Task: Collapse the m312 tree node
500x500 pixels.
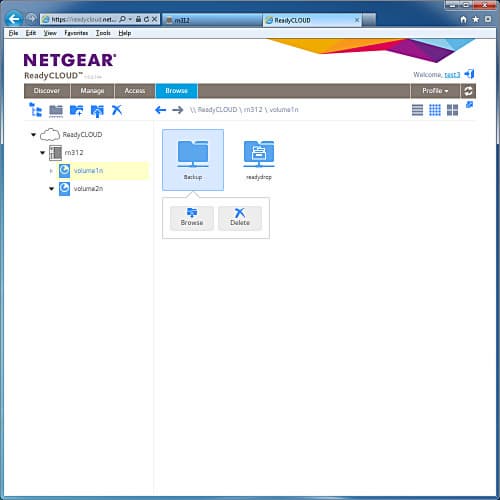Action: point(42,153)
